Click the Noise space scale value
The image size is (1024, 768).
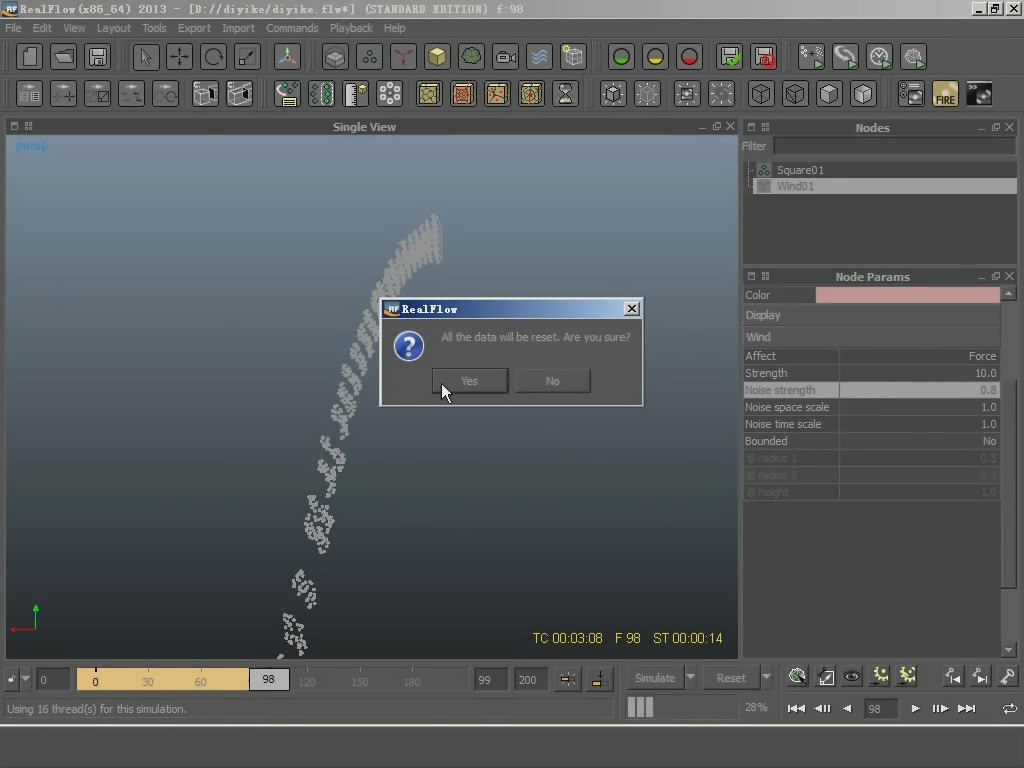pyautogui.click(x=919, y=407)
